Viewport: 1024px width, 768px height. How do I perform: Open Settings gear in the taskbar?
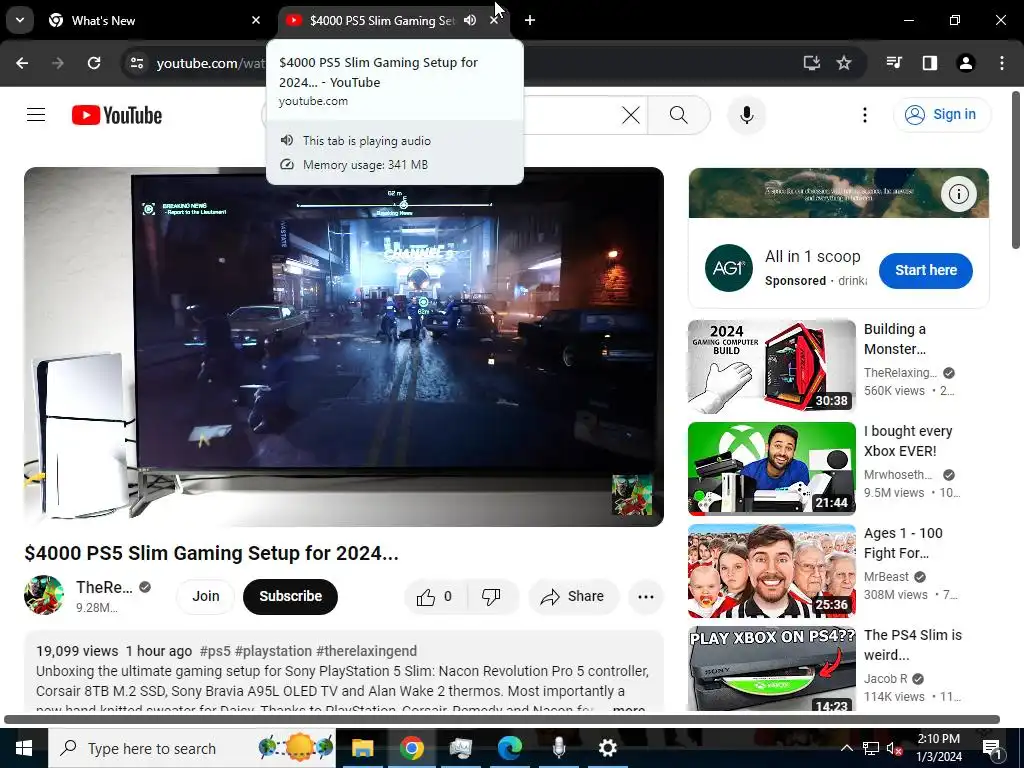(607, 748)
